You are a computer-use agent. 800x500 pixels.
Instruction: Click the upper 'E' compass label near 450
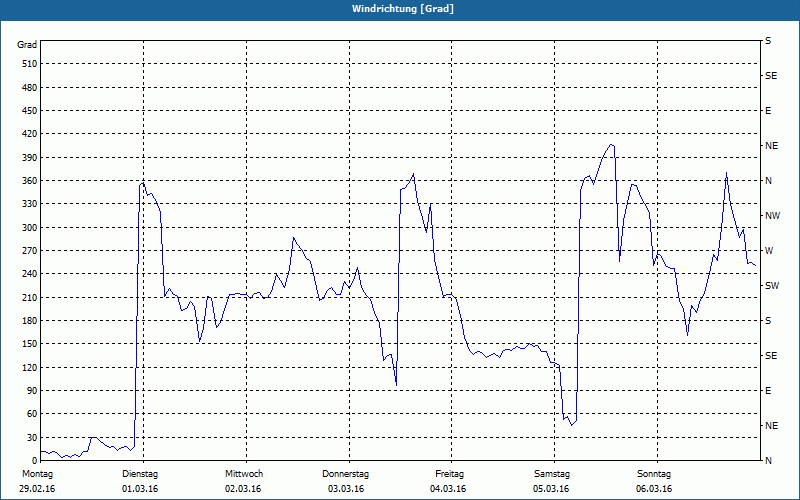pyautogui.click(x=768, y=111)
